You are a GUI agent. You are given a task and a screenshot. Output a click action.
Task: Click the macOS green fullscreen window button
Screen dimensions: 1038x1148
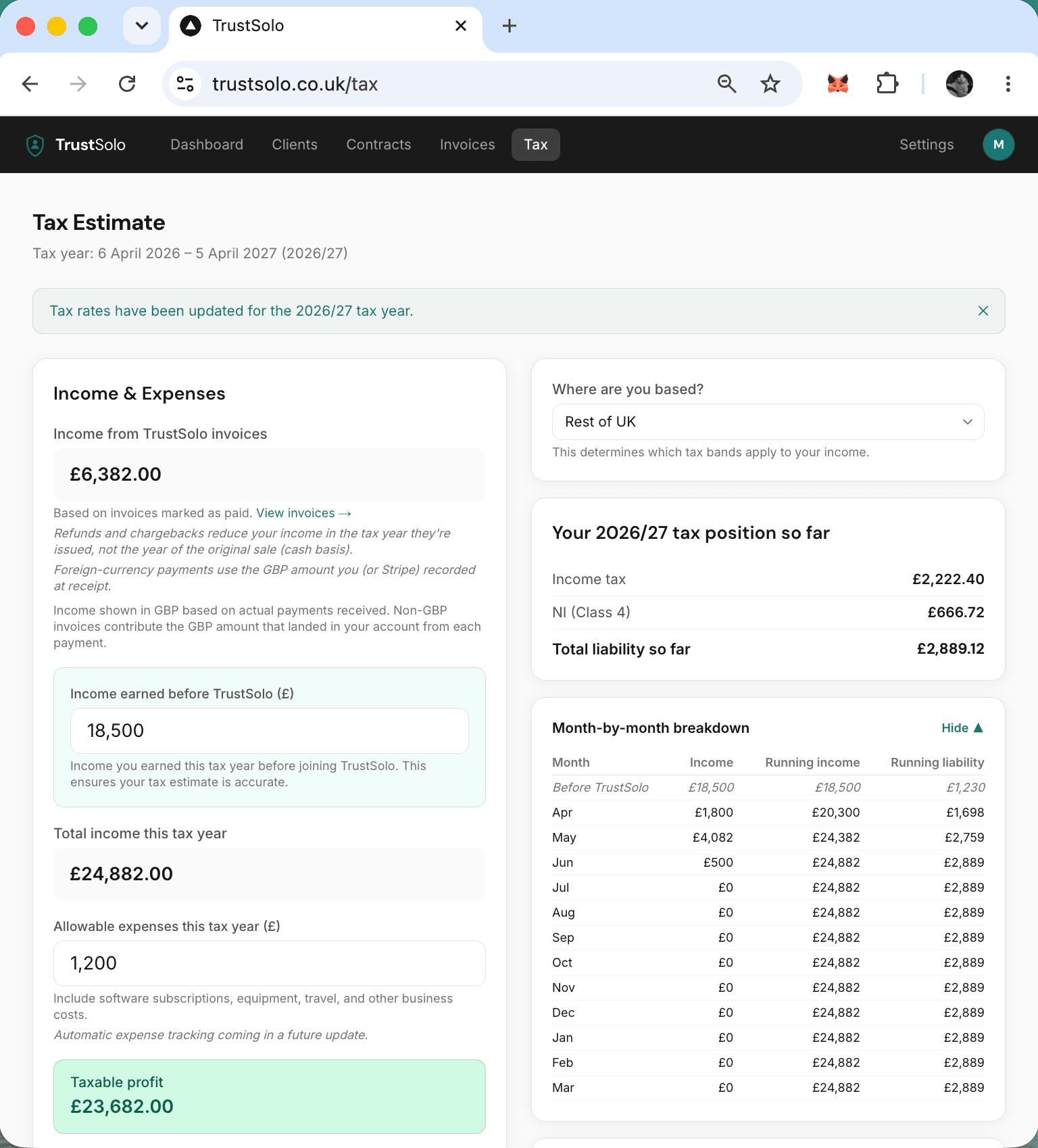point(88,26)
